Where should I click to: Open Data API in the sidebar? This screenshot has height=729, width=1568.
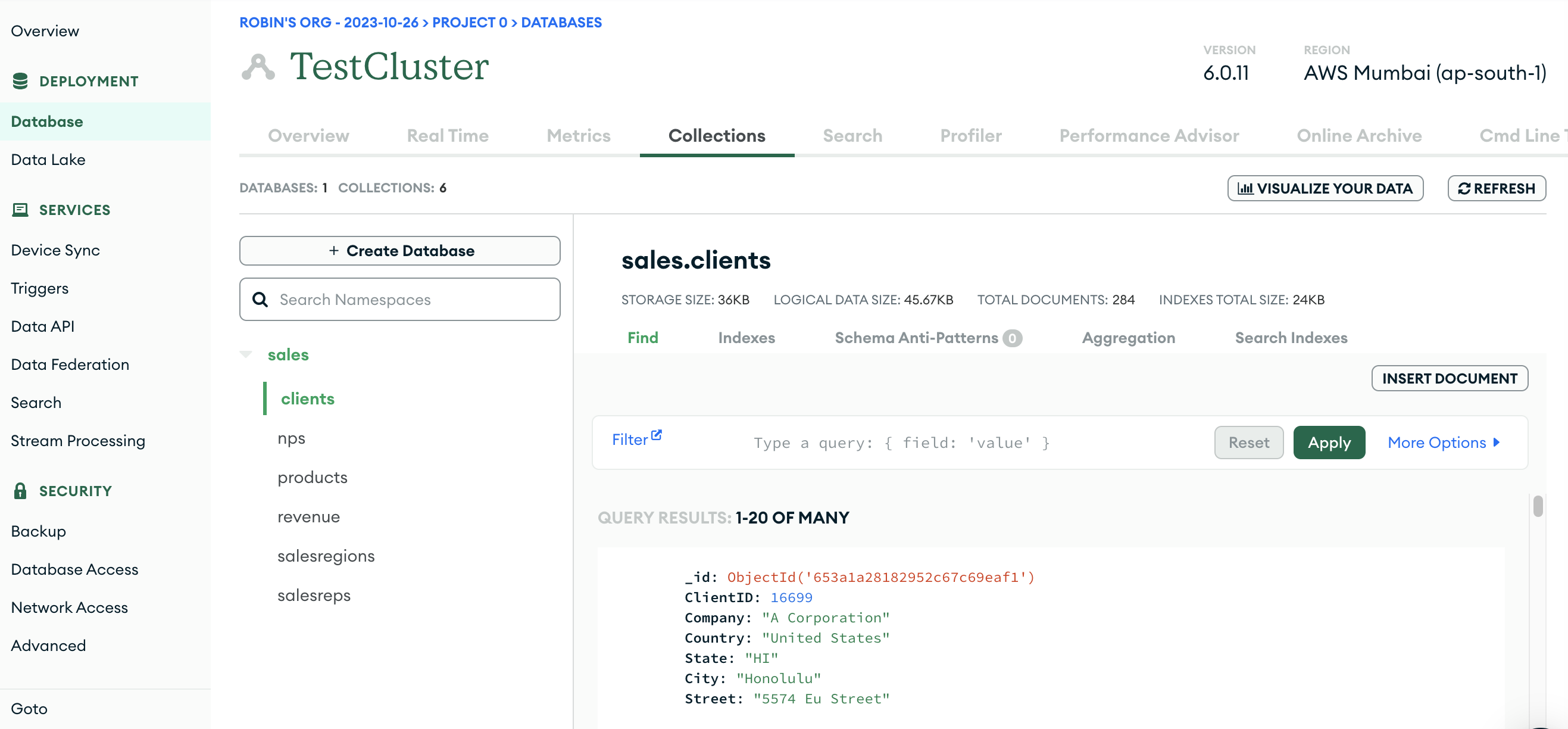[43, 326]
